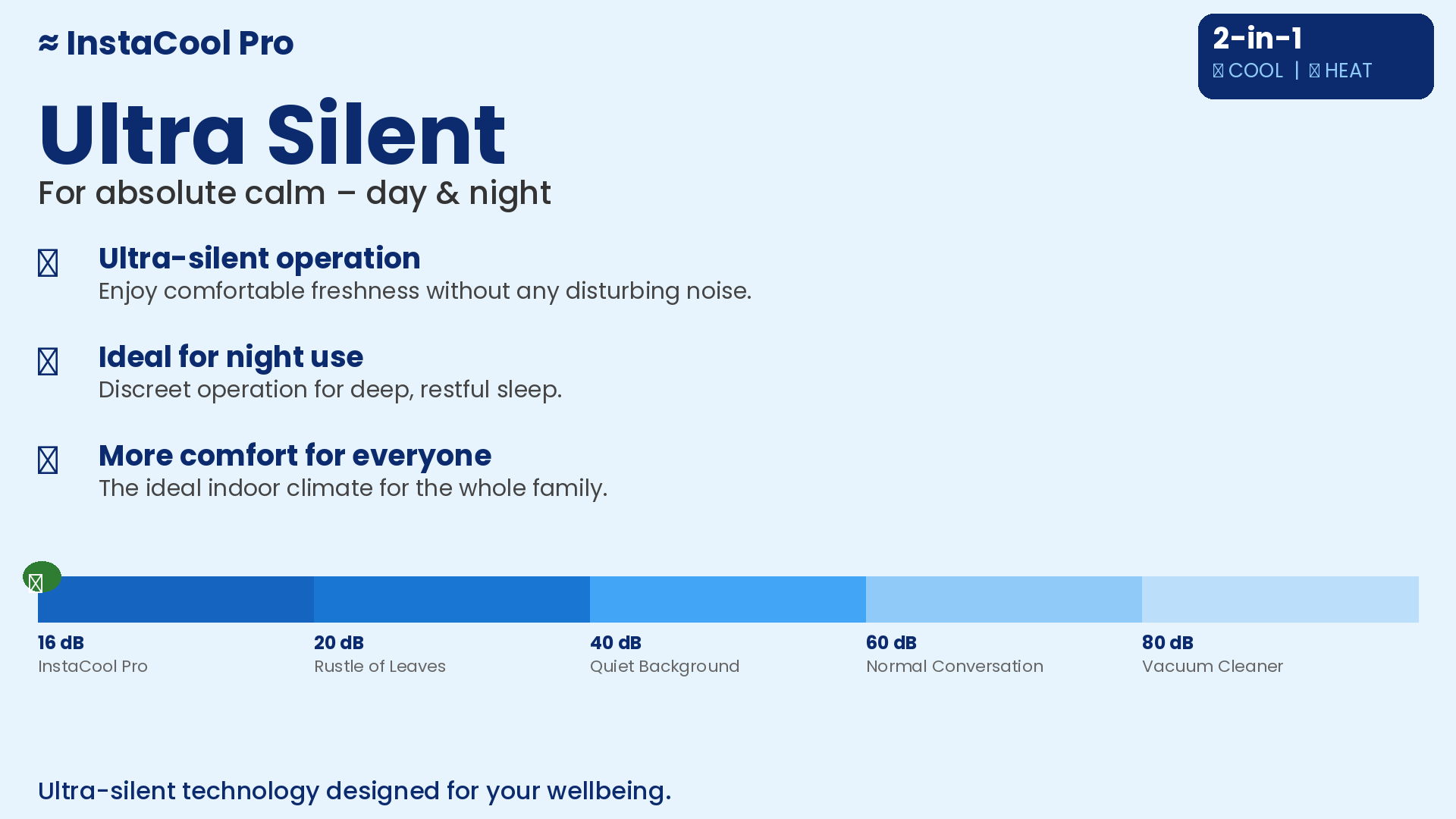Click the darkest blue 16 dB bar segment
1456x819 pixels.
(176, 599)
